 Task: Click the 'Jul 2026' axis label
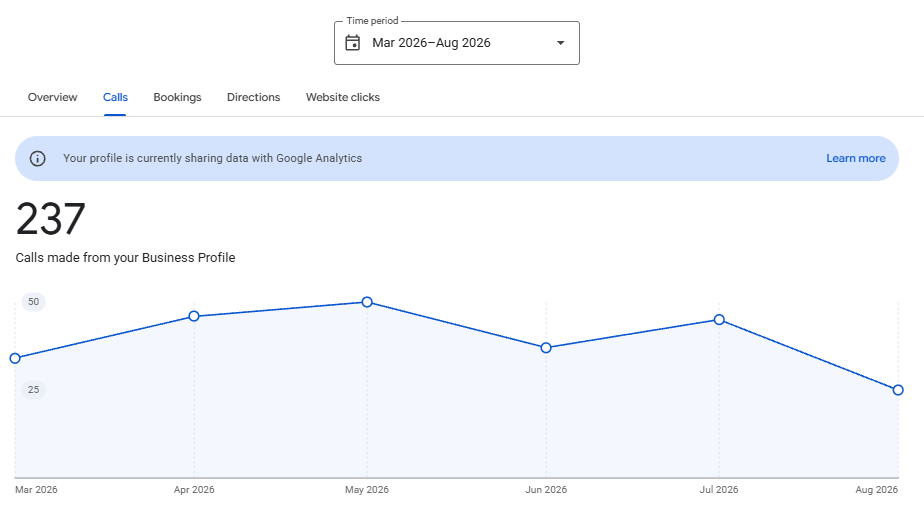click(719, 490)
